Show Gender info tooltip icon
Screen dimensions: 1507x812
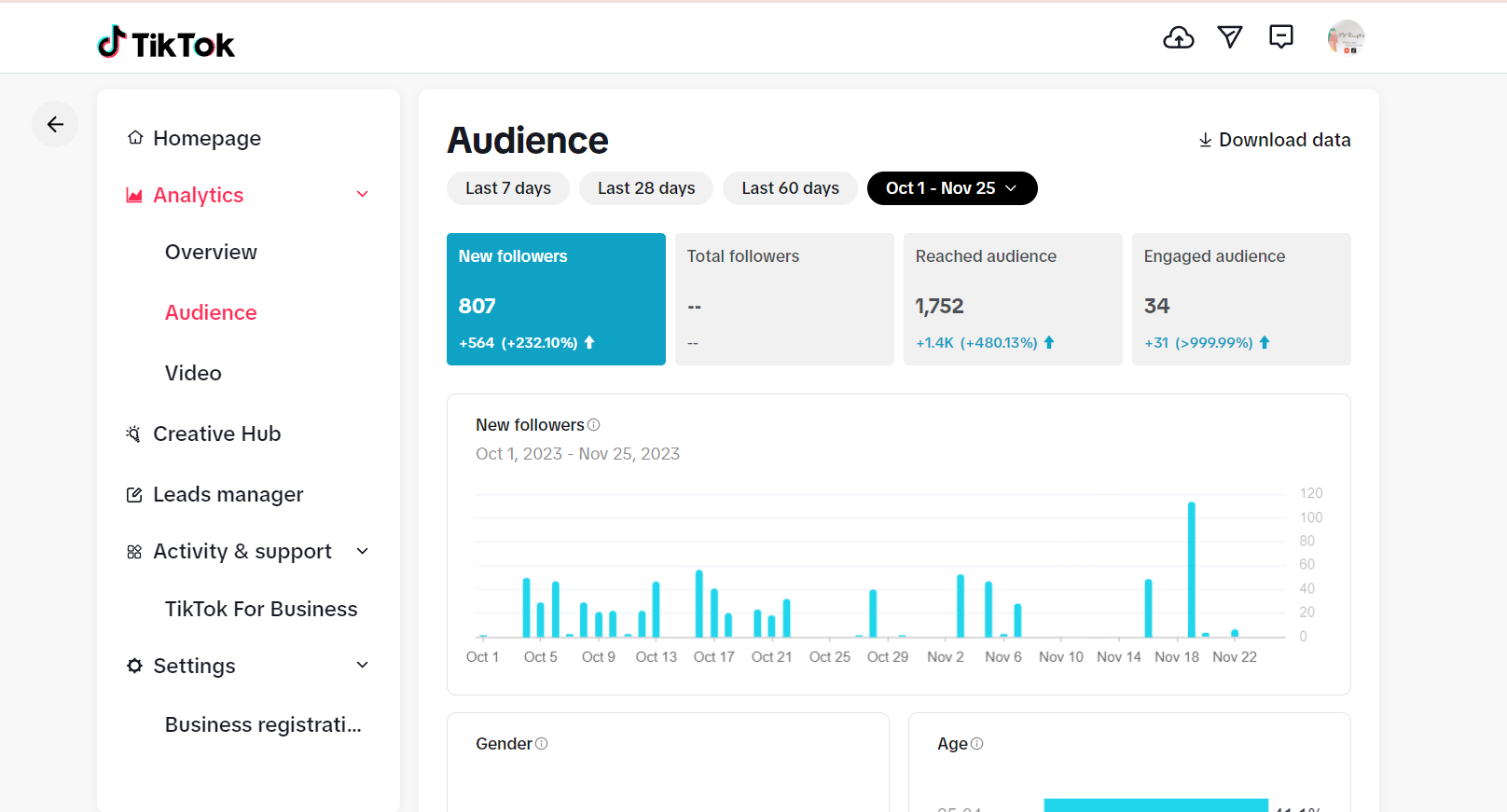tap(542, 744)
